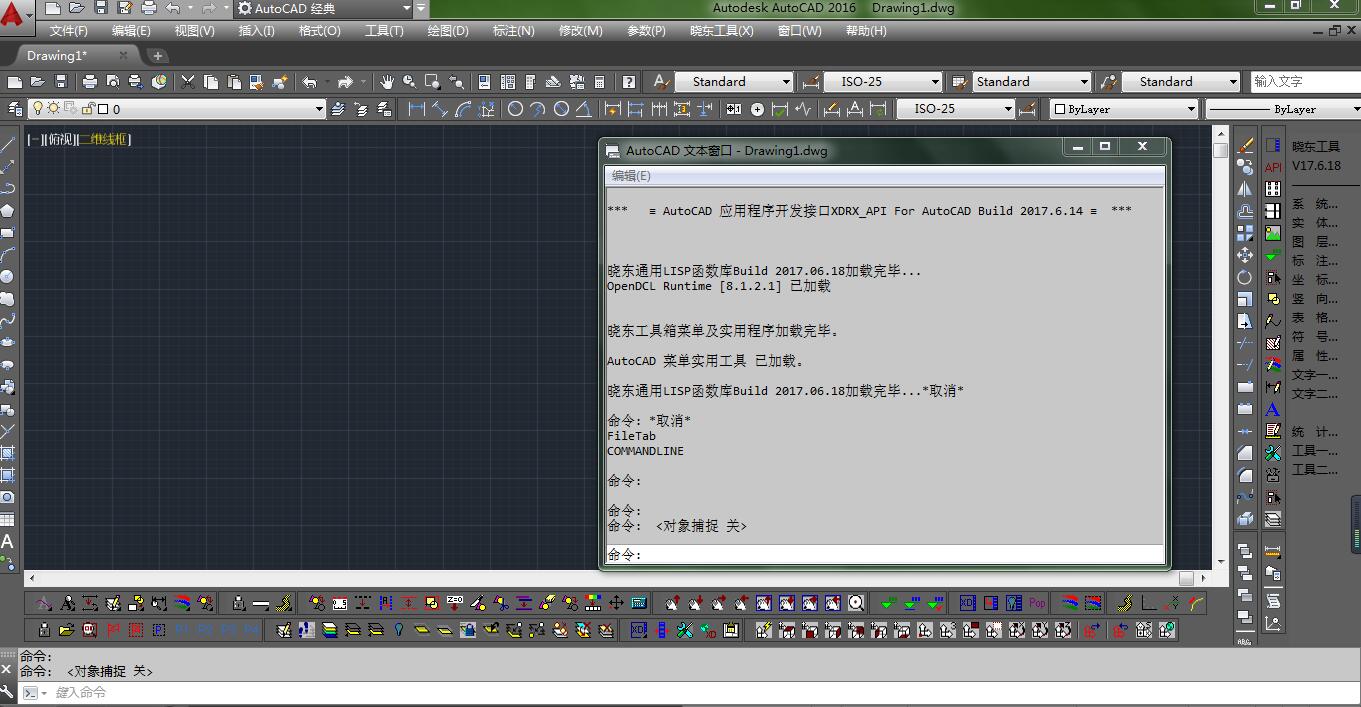The image size is (1361, 707).
Task: Click the Redo arrow in standard toolbar
Action: coord(345,82)
